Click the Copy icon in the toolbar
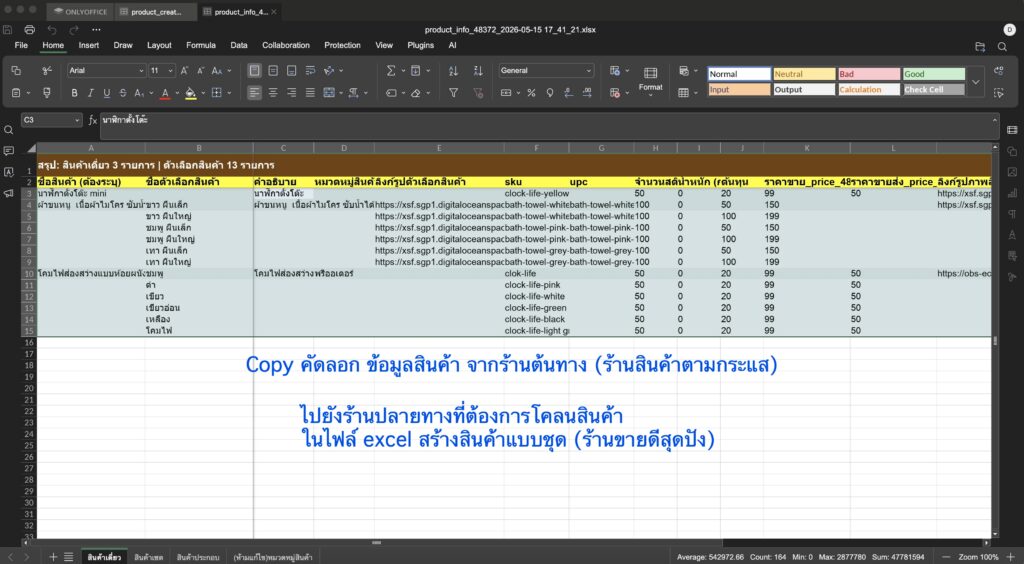The width and height of the screenshot is (1024, 564). click(16, 70)
